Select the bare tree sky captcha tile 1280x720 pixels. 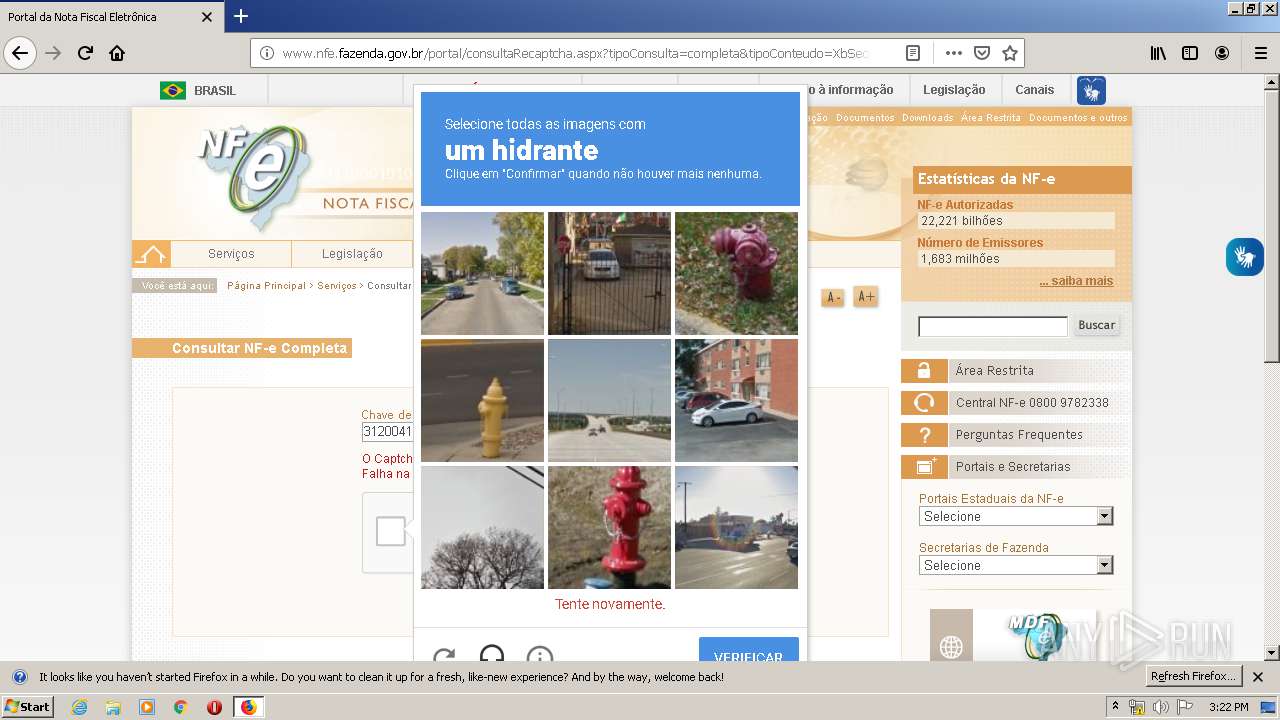click(x=482, y=527)
